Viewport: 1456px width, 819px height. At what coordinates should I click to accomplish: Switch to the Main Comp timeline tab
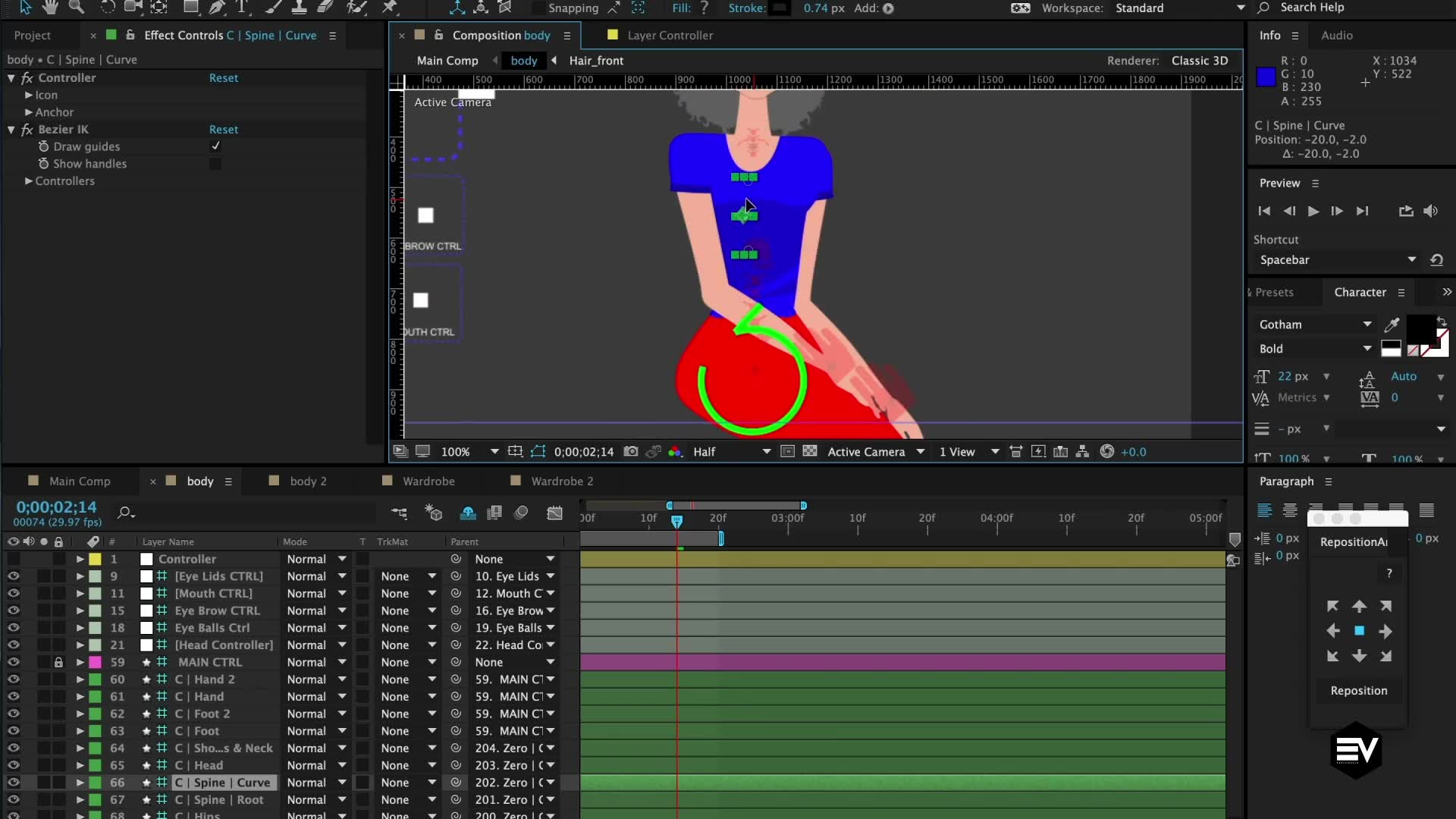[80, 481]
